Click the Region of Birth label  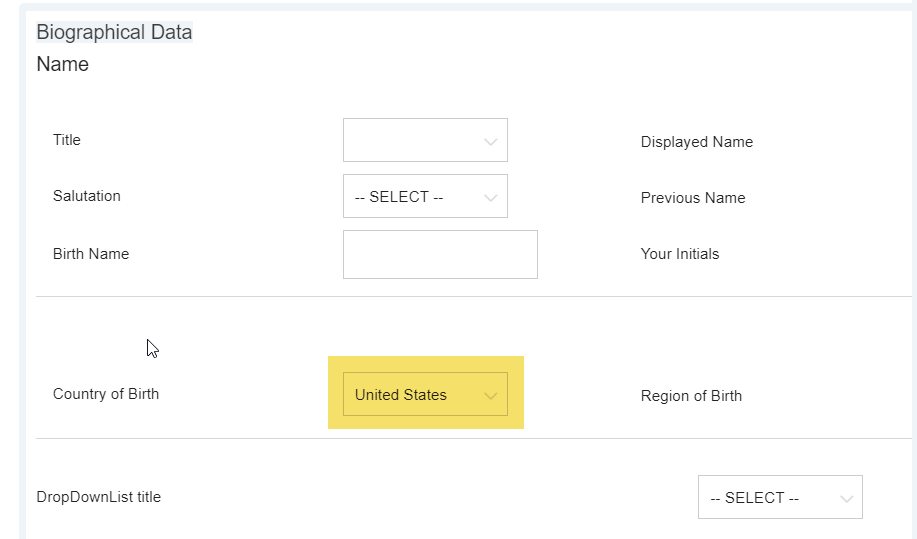click(691, 396)
